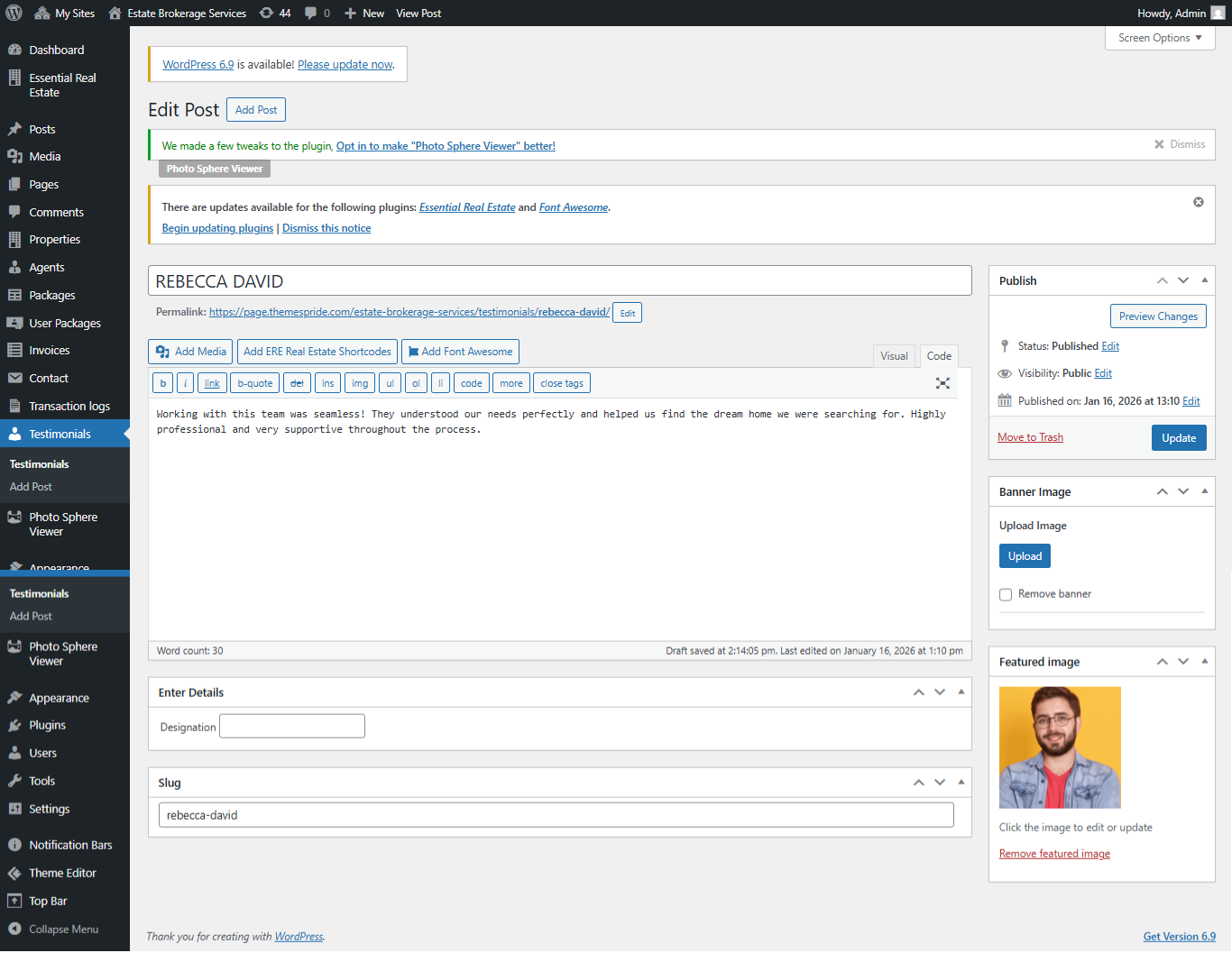Open Photo Sphere Viewer in sidebar

point(63,524)
